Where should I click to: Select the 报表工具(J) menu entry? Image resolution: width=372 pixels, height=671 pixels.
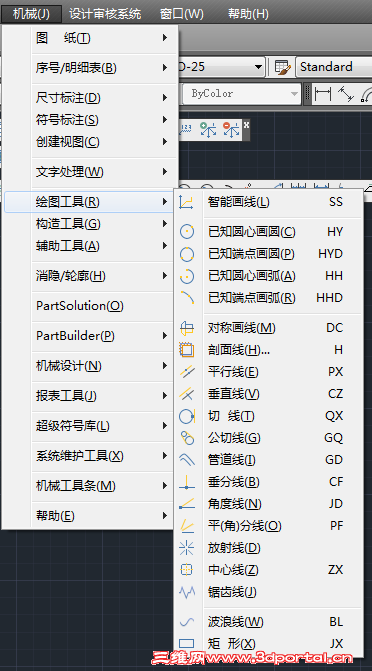(89, 396)
